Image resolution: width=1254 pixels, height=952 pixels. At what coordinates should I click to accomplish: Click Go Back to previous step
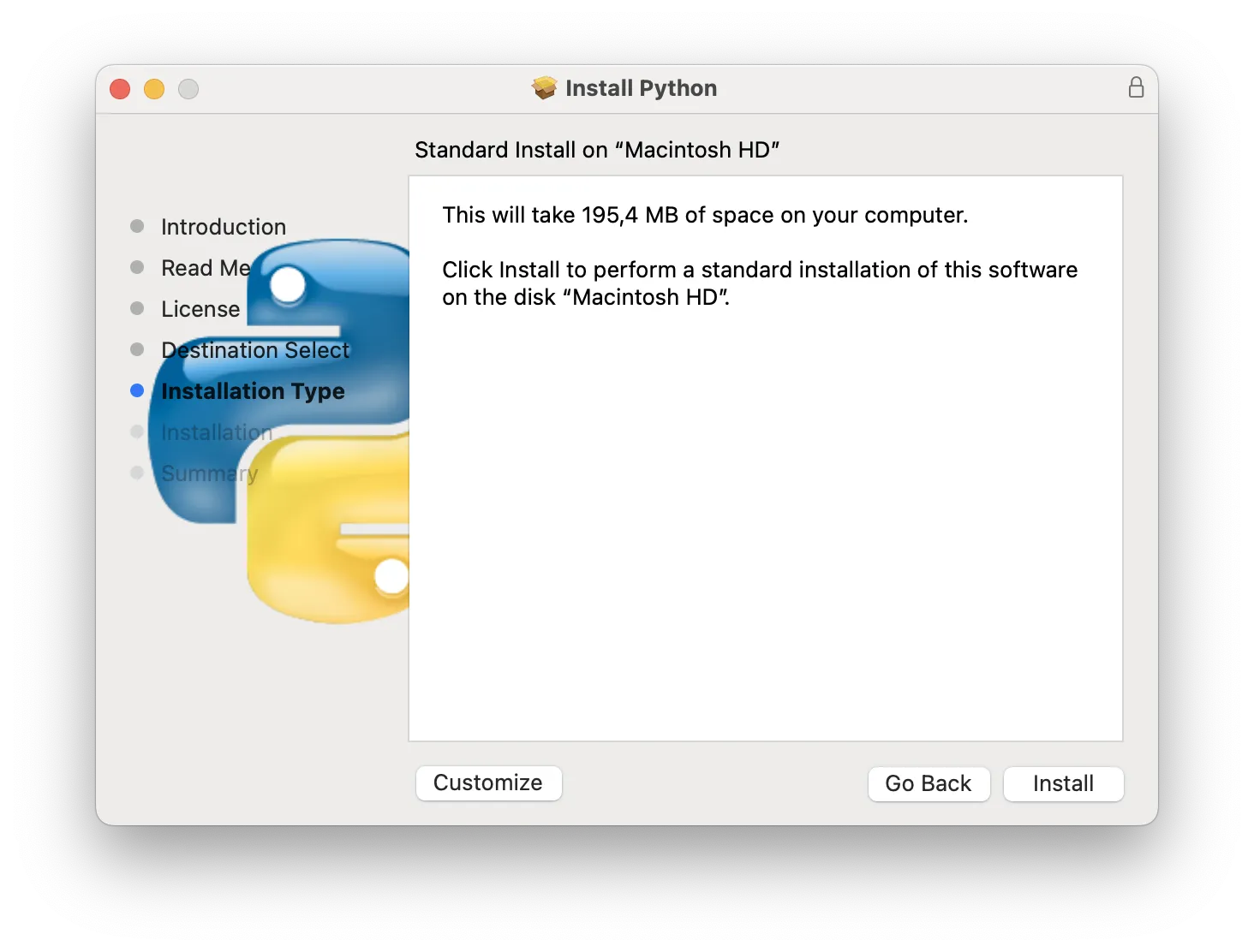pos(929,783)
